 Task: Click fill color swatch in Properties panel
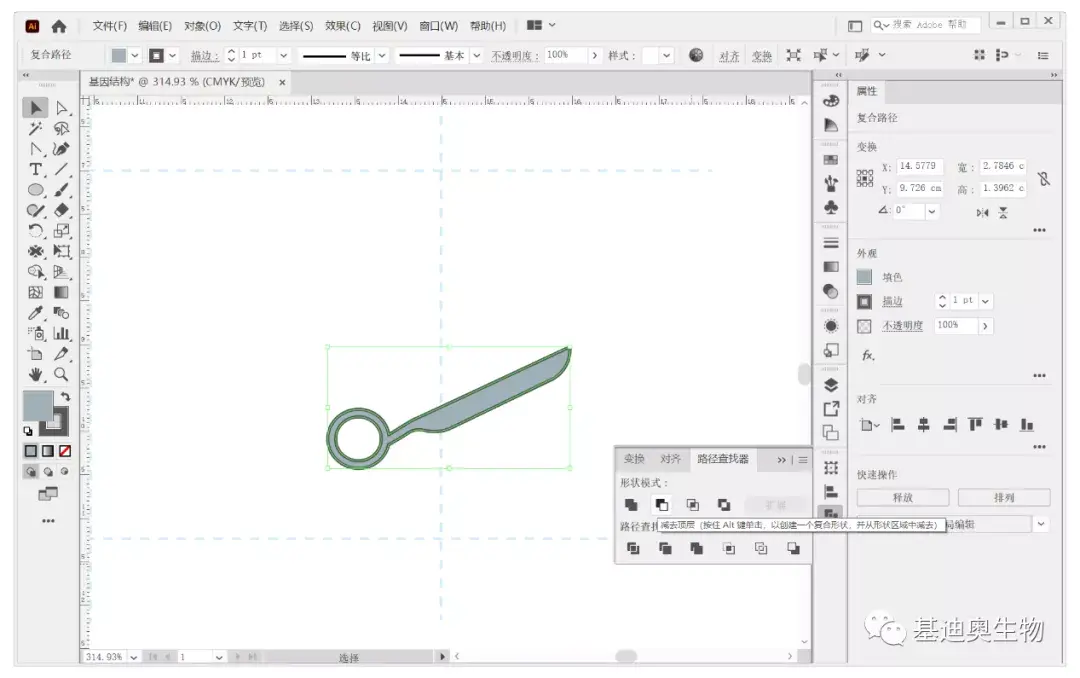click(x=864, y=277)
